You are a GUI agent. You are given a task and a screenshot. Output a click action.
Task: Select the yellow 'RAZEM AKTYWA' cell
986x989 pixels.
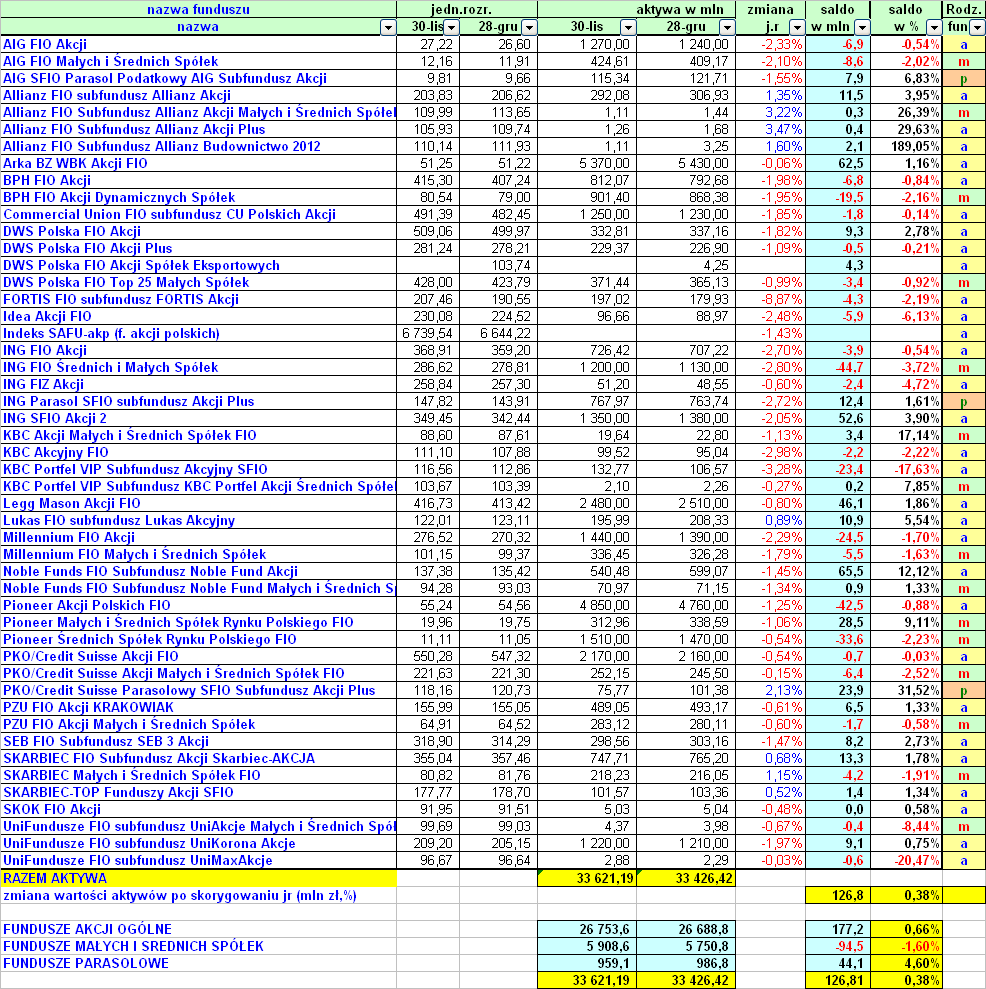click(x=198, y=878)
